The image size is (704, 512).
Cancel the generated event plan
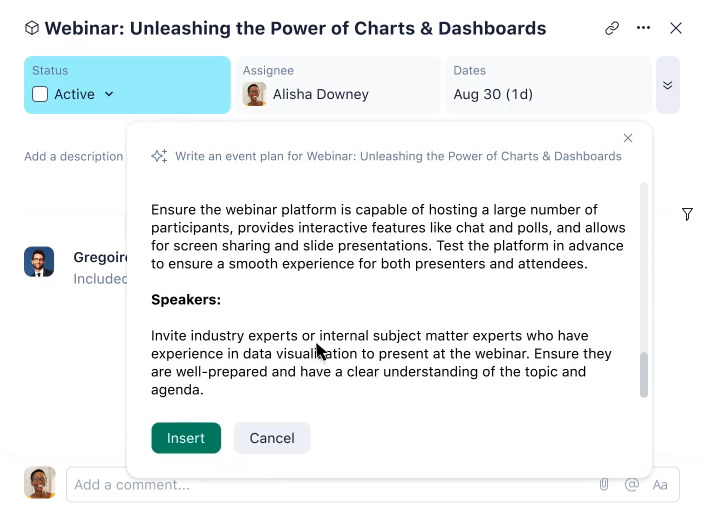pyautogui.click(x=272, y=438)
